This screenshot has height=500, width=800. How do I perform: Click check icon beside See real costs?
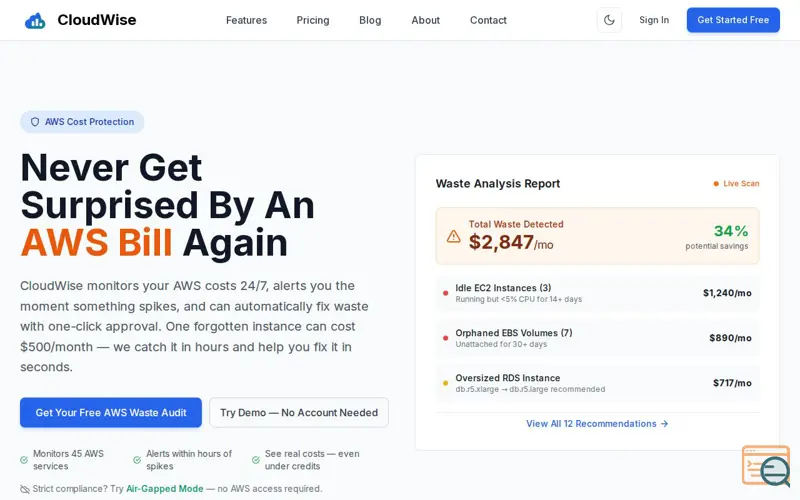coord(256,460)
